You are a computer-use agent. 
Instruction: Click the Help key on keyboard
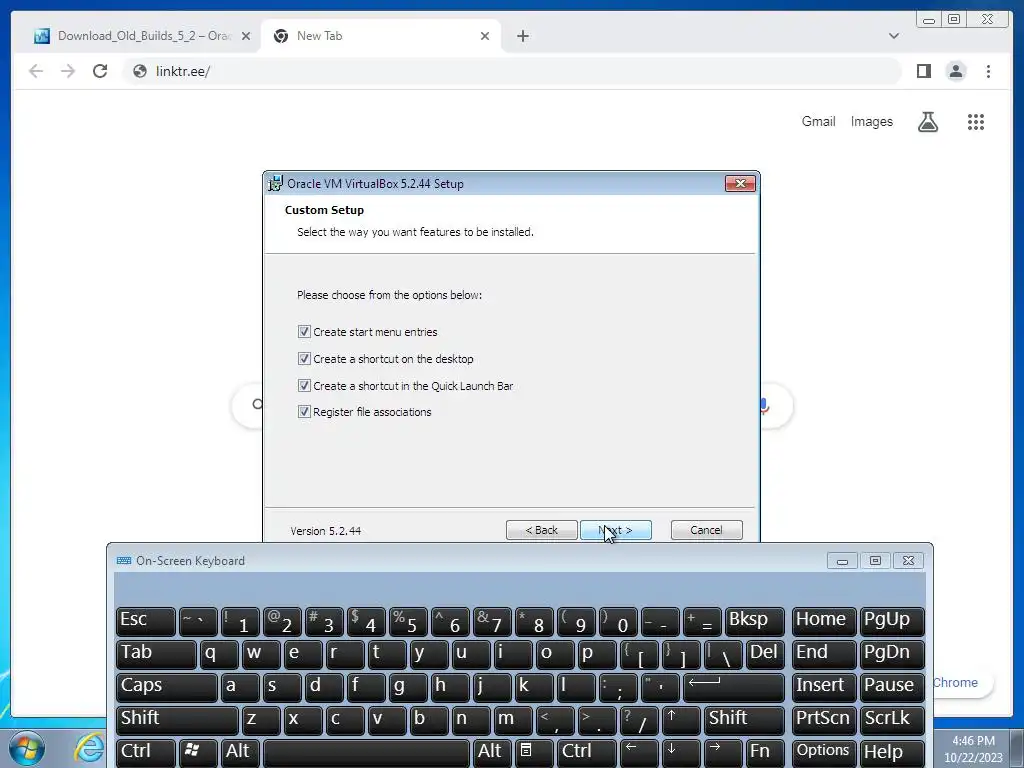[891, 752]
